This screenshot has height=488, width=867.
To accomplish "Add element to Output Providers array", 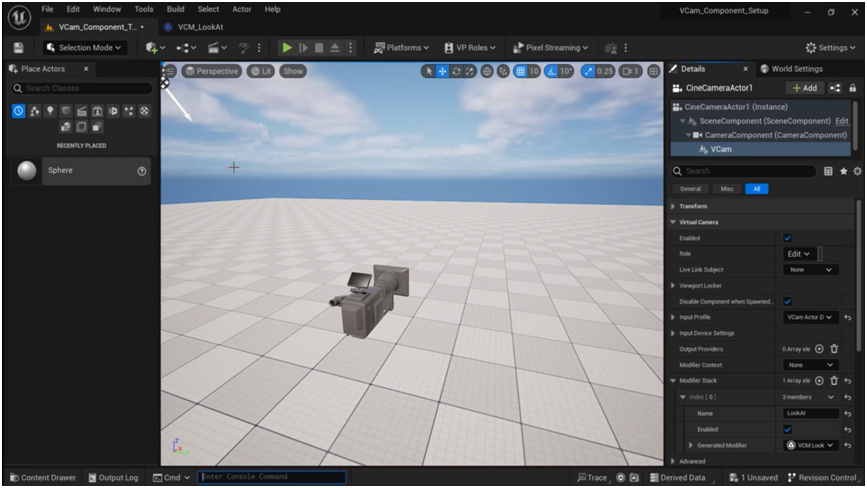I will (819, 349).
